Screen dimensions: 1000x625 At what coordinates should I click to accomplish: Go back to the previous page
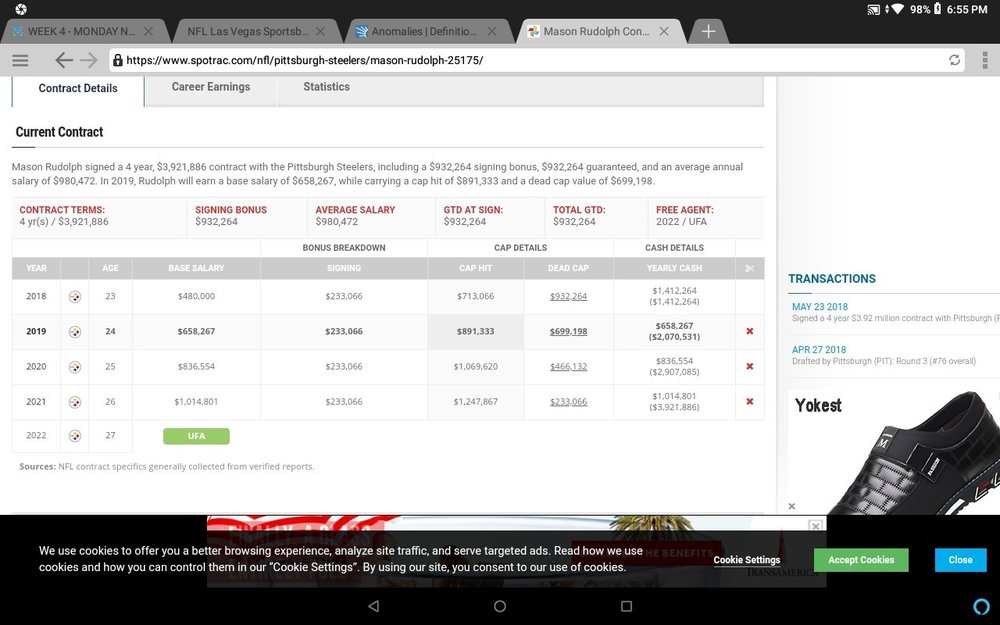coord(64,60)
